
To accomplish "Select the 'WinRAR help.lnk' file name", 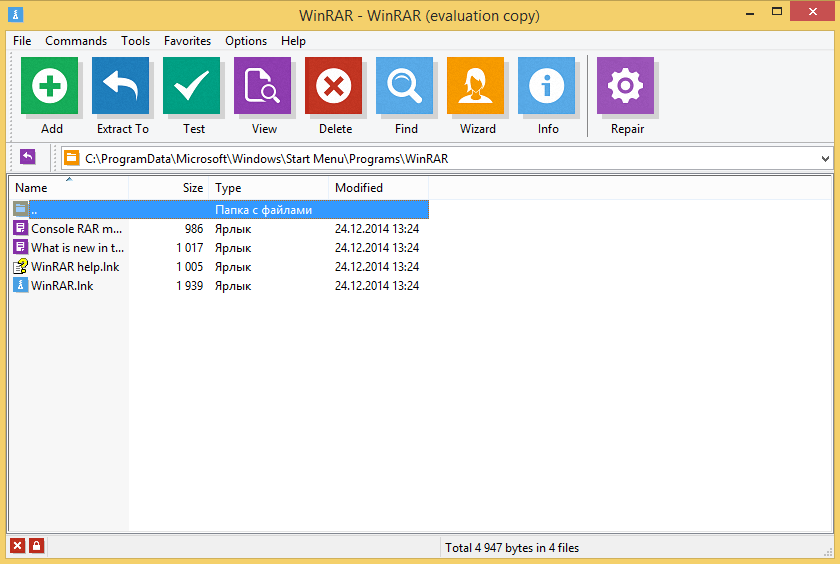I will click(75, 267).
